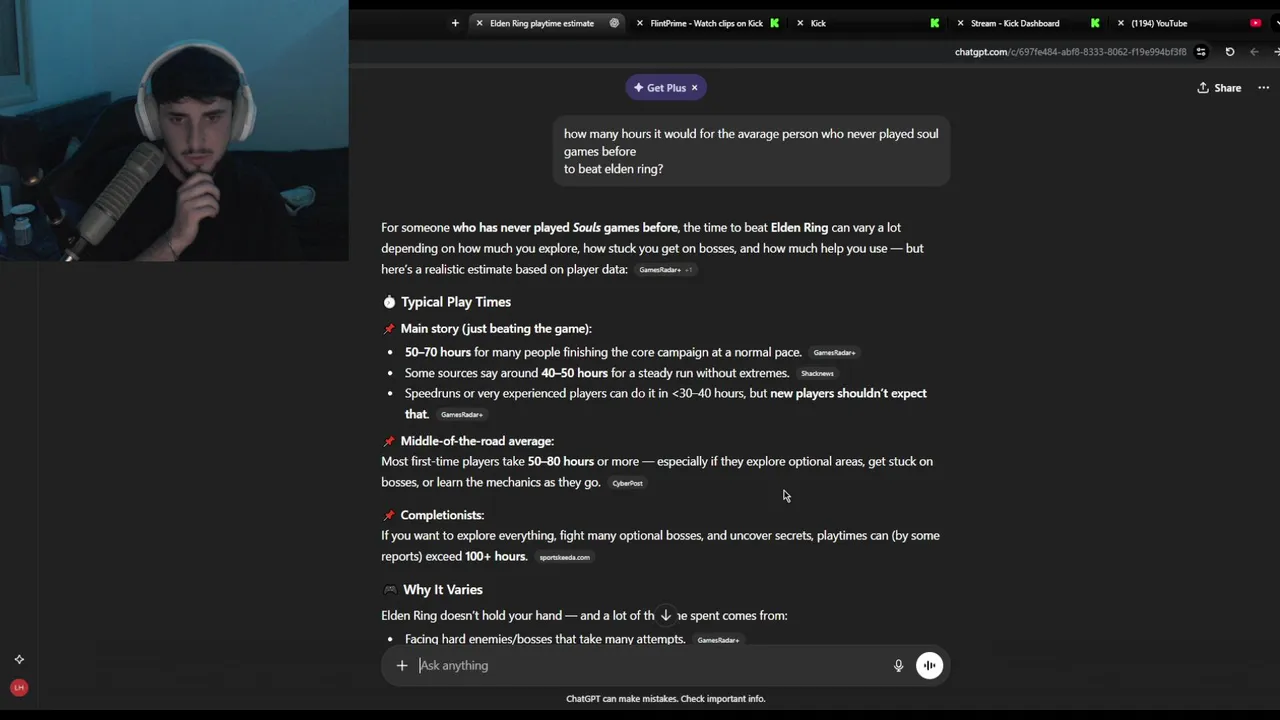This screenshot has width=1280, height=720.
Task: Open site settings icon beside the URL
Action: coord(1201,52)
